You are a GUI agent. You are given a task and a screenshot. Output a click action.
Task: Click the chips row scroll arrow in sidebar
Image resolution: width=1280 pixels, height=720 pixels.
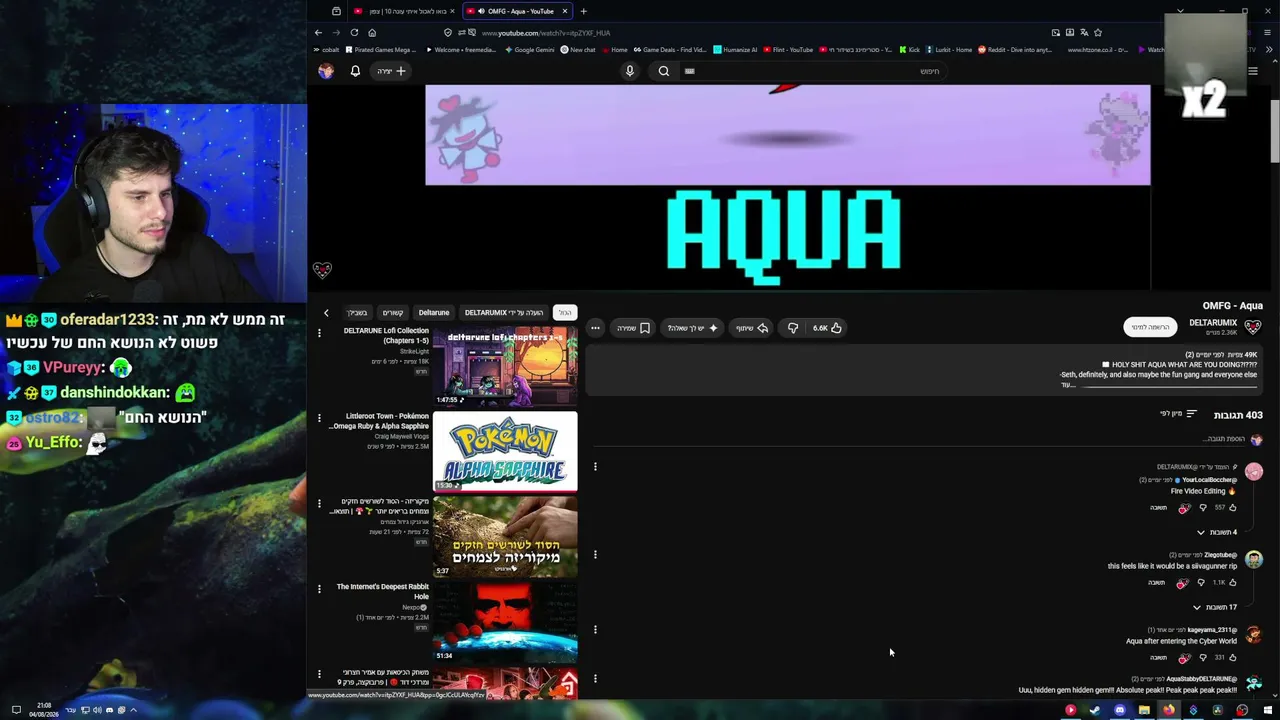[326, 313]
